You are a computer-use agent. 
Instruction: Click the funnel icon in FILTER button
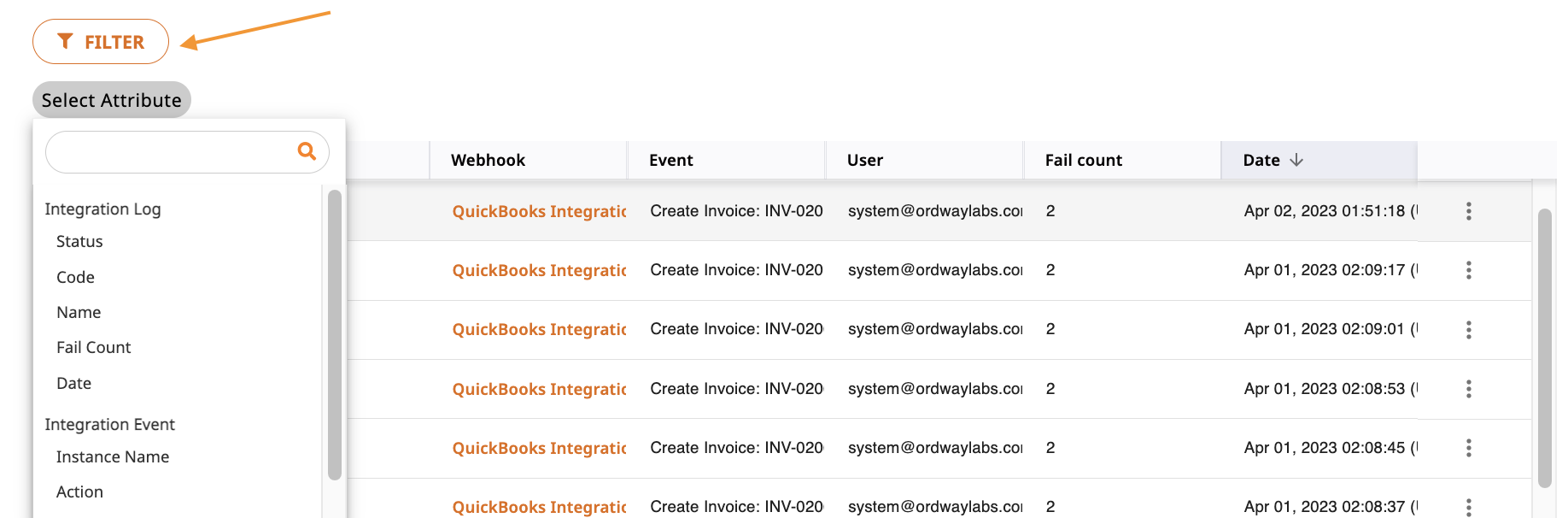click(65, 41)
